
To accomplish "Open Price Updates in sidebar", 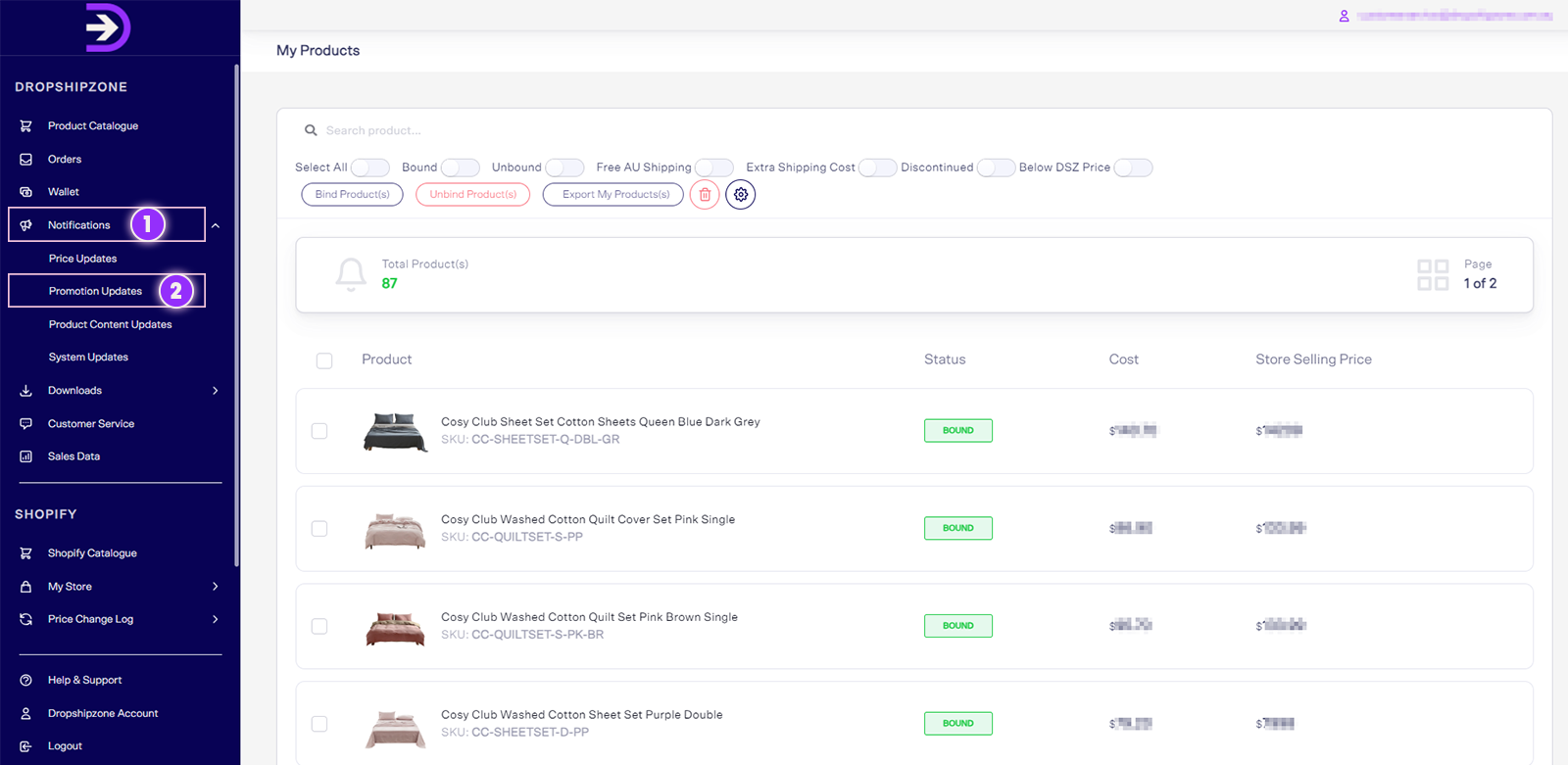I will 83,259.
